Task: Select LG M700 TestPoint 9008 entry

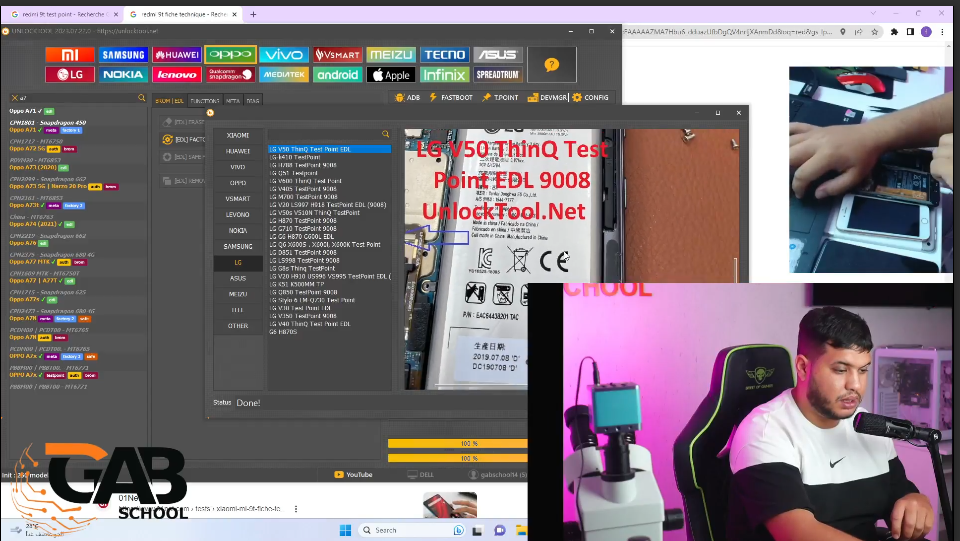Action: click(x=329, y=196)
